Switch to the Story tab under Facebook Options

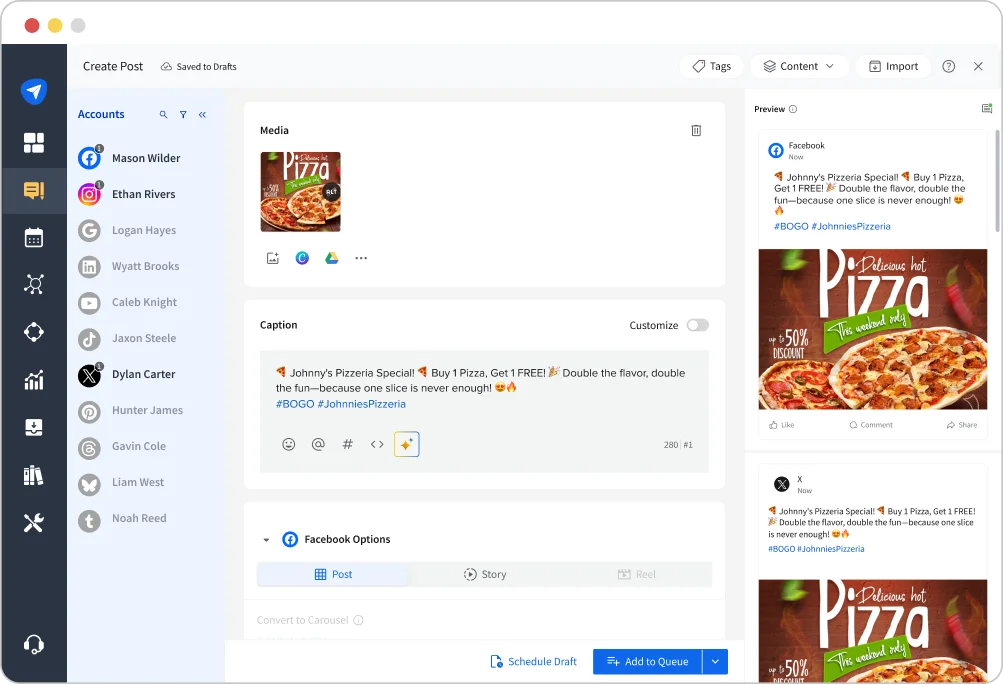pyautogui.click(x=484, y=574)
